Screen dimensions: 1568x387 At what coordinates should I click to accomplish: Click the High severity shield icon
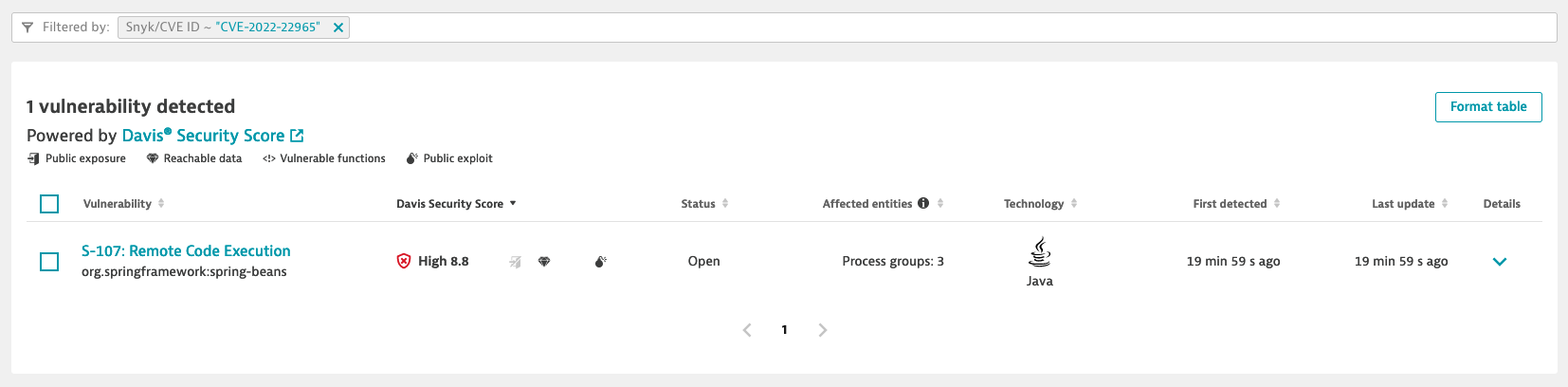click(404, 261)
